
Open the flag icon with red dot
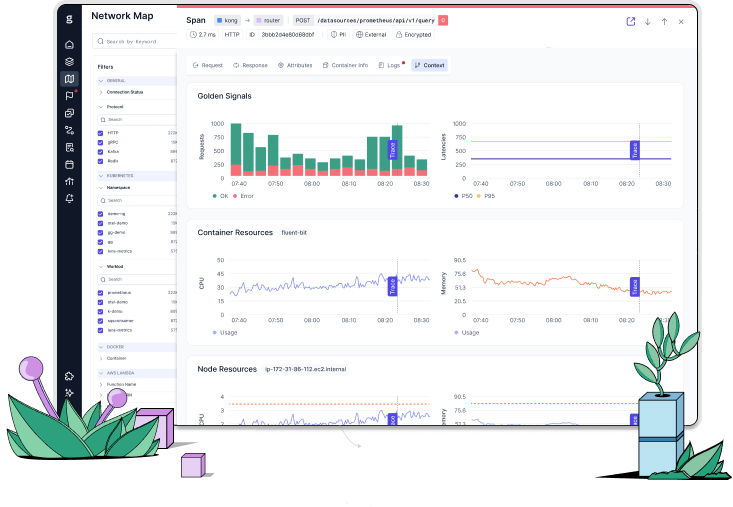[69, 96]
